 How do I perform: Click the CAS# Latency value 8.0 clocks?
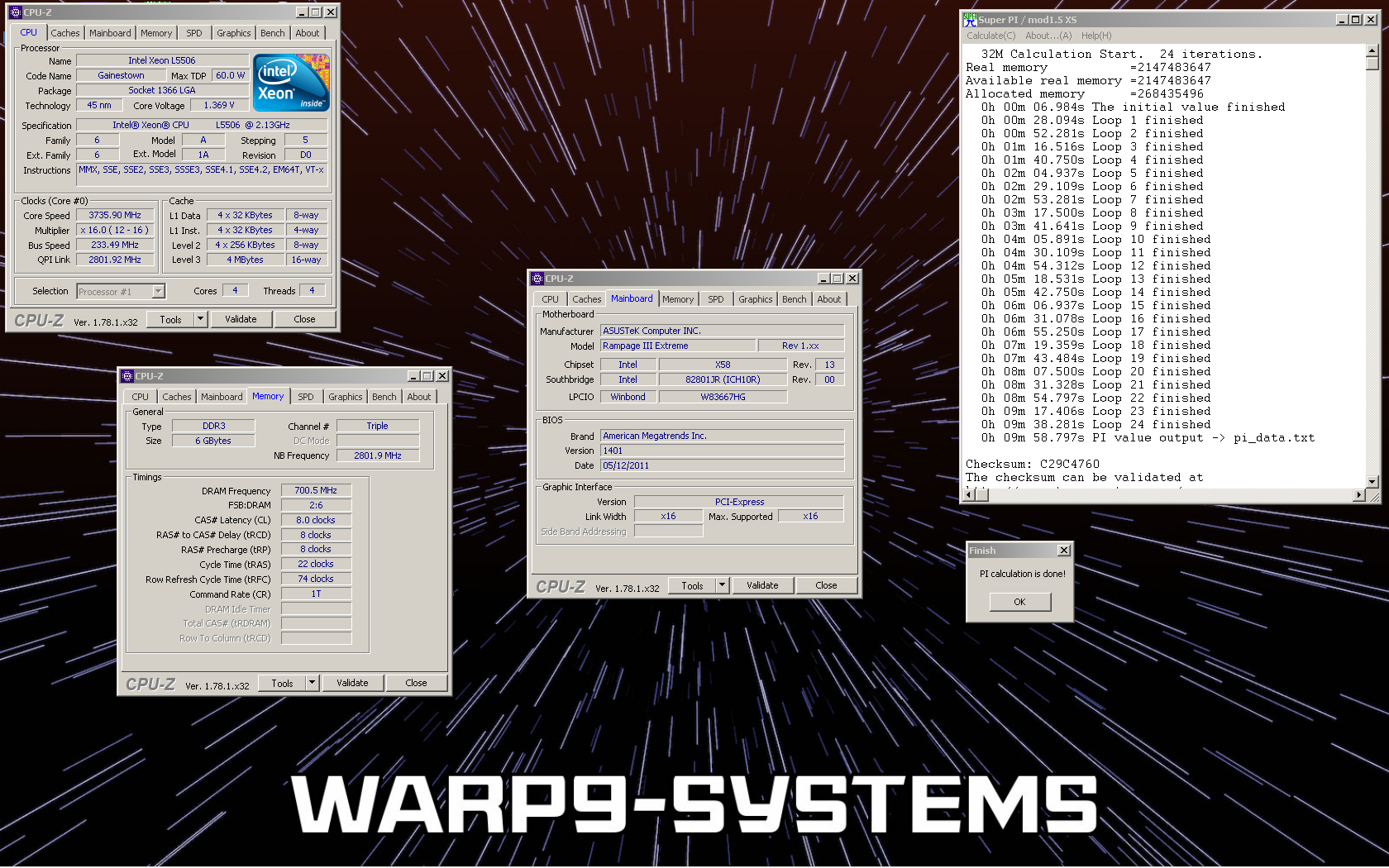click(316, 520)
